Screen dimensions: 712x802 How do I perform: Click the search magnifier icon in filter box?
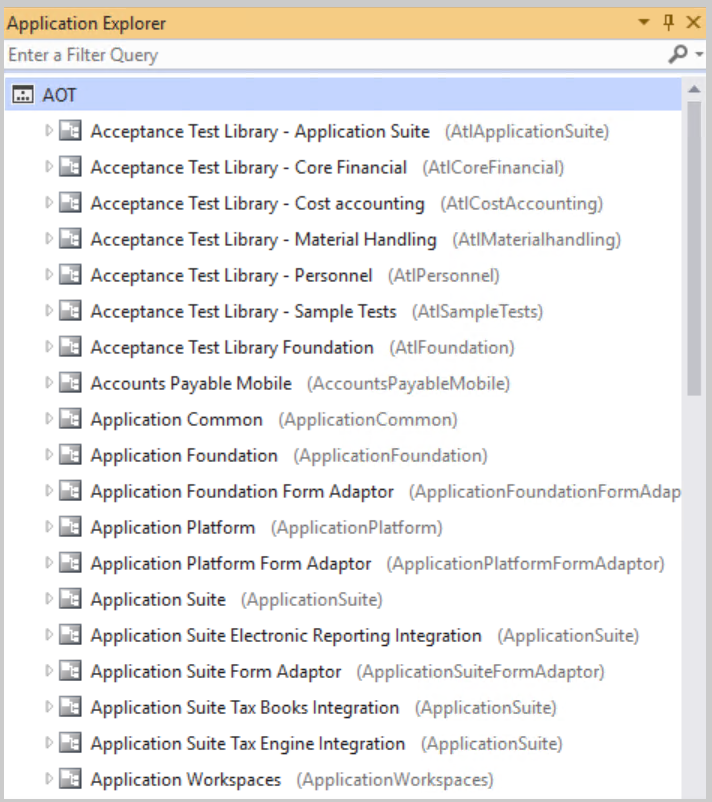(x=678, y=54)
